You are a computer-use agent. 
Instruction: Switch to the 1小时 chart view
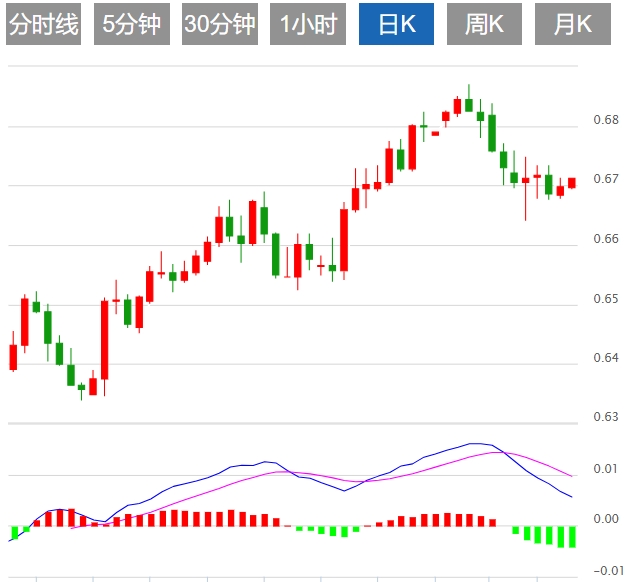[x=309, y=25]
